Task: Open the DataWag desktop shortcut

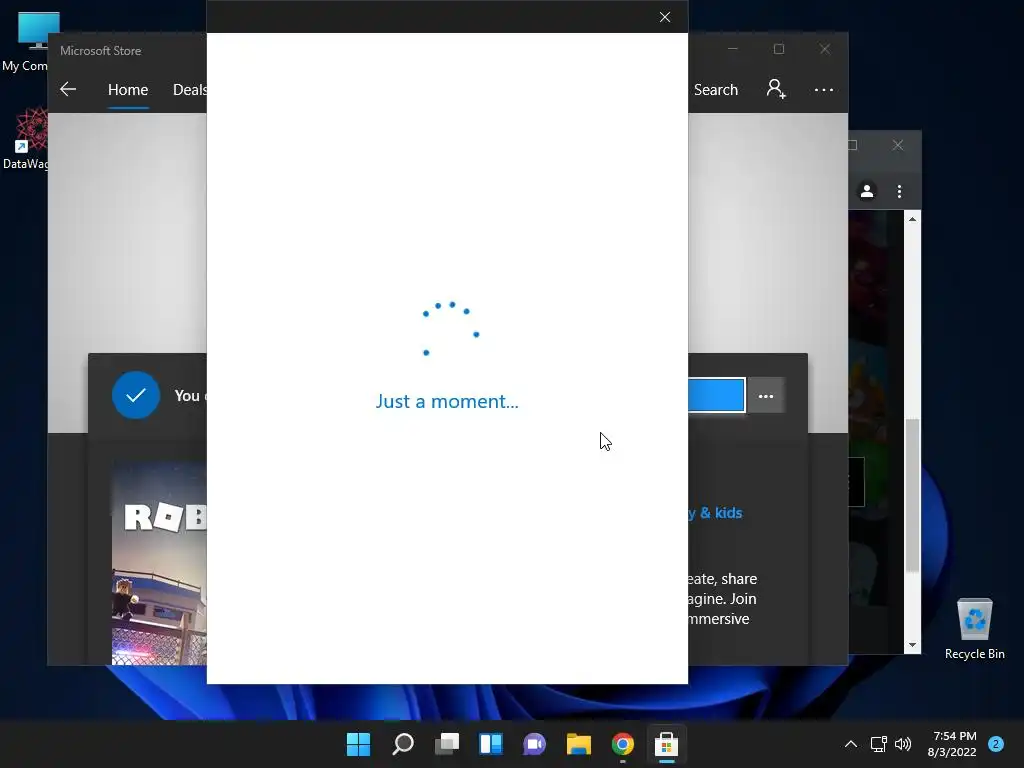Action: point(26,138)
